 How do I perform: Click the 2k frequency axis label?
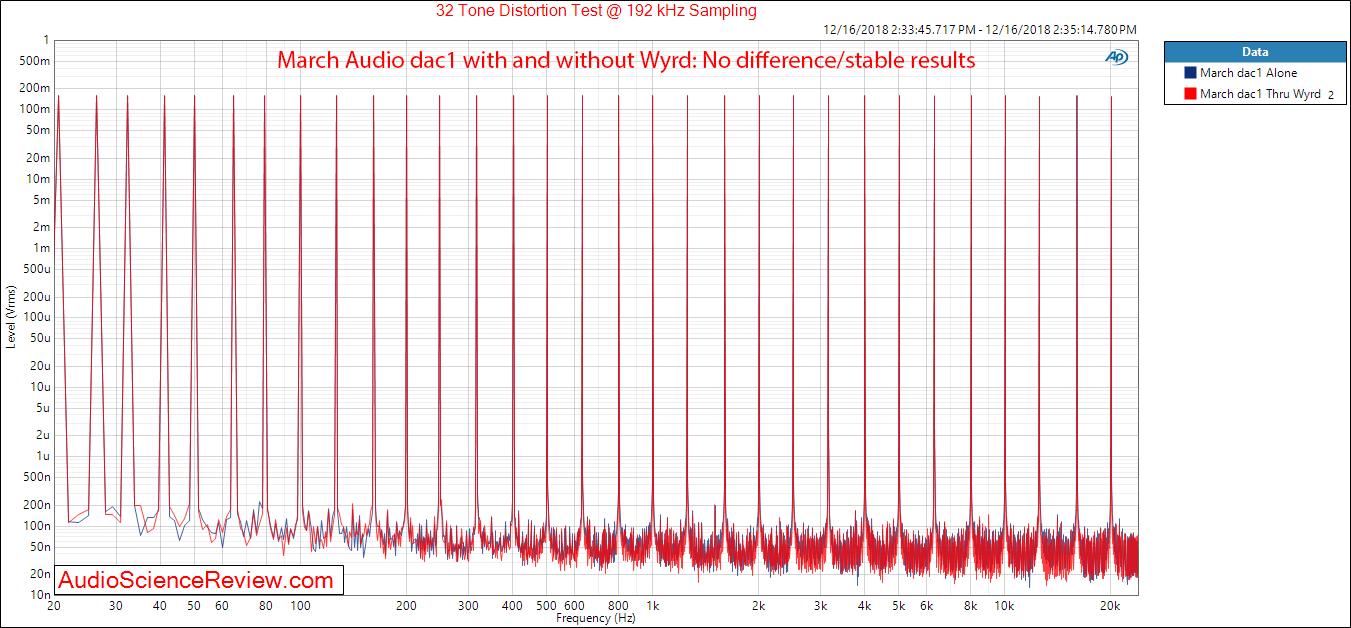758,606
